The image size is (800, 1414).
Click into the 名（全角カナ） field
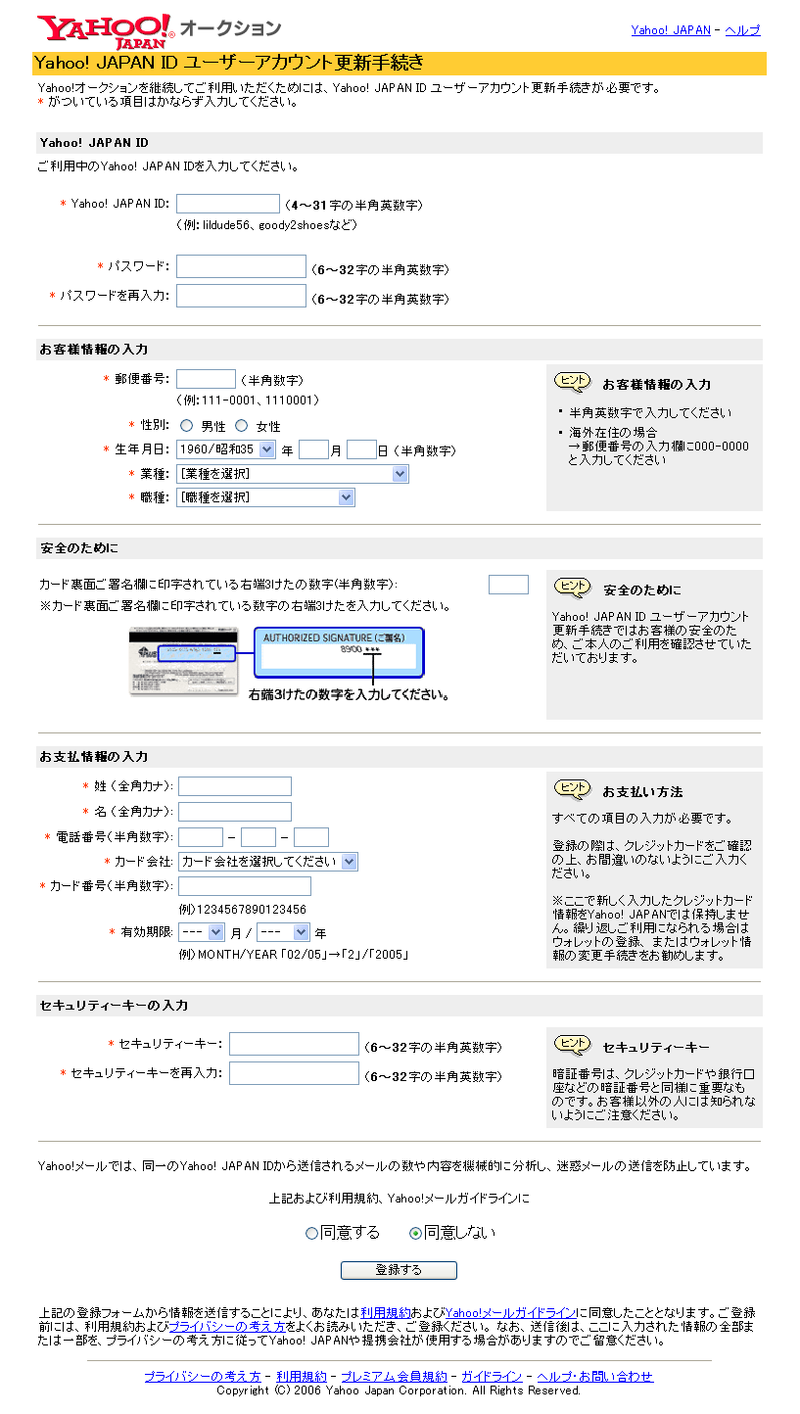pyautogui.click(x=235, y=811)
